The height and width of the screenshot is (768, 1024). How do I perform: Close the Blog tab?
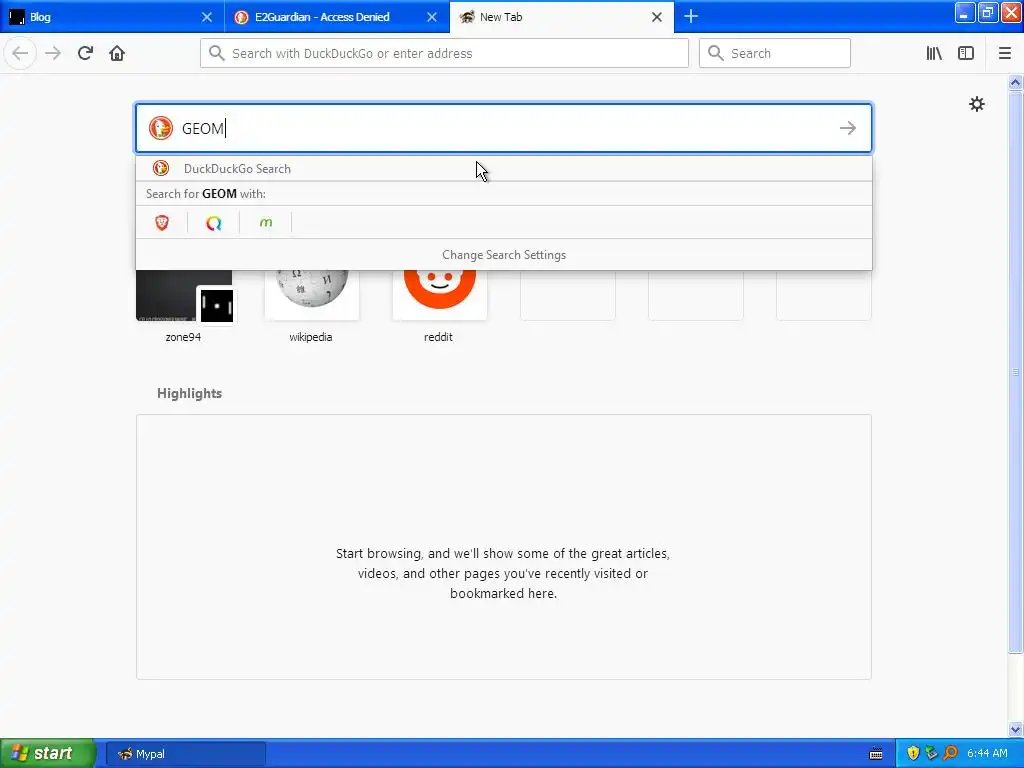coord(206,17)
